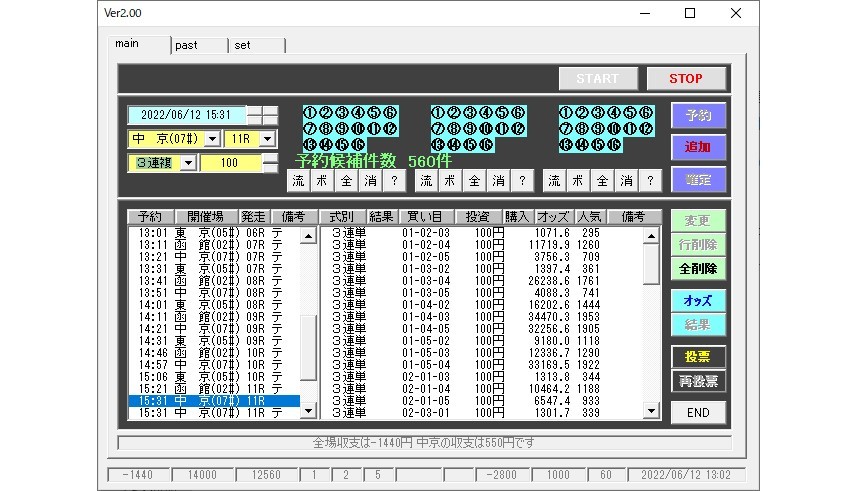Switch to the main tab
Viewport: 856px width, 491px height.
(x=139, y=44)
